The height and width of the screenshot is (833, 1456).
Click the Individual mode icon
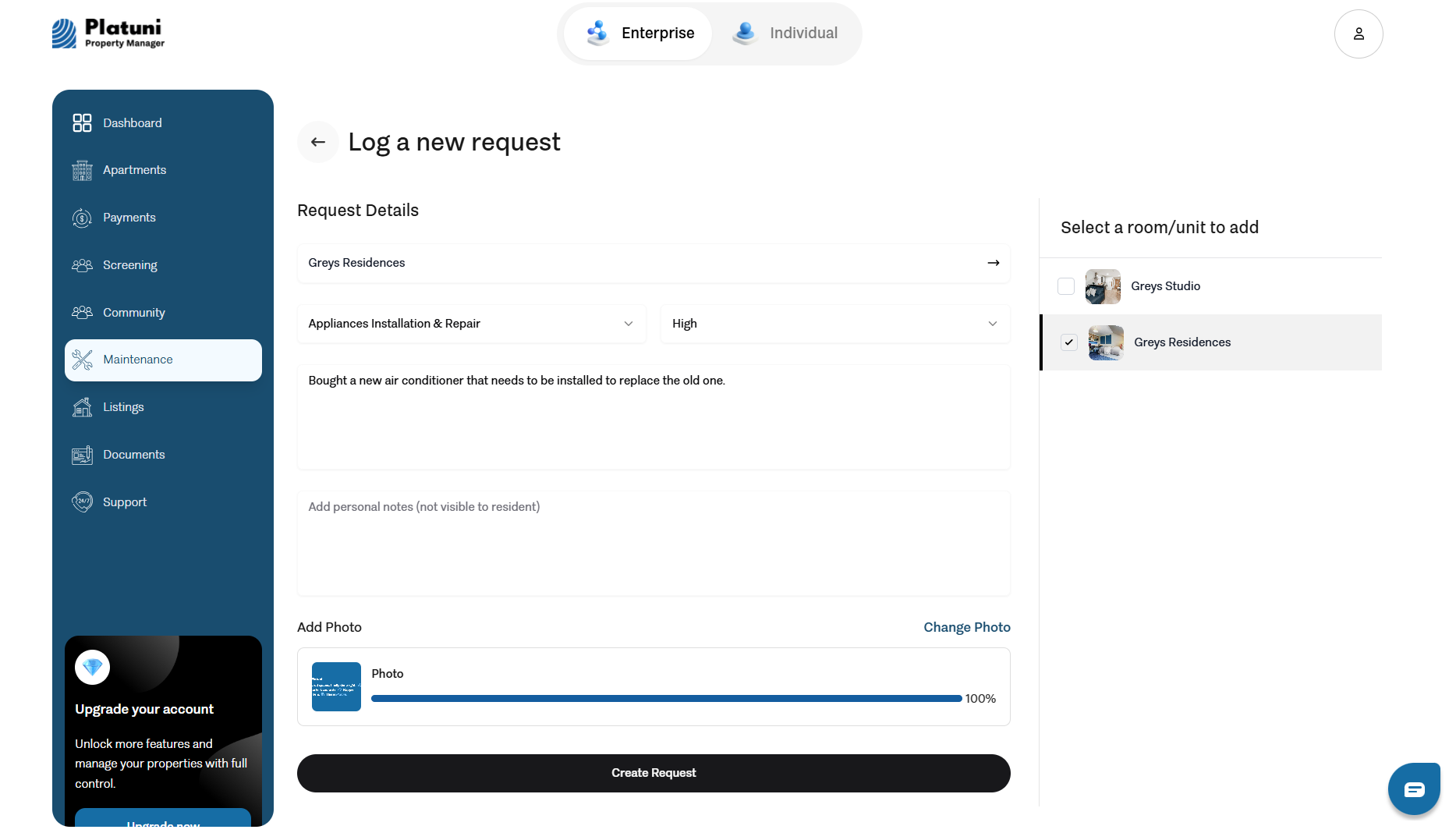tap(746, 33)
